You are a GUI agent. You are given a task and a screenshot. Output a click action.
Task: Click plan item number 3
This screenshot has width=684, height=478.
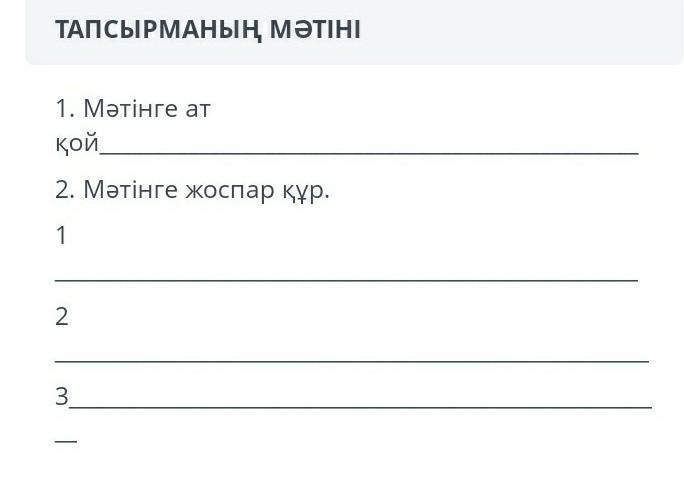coord(62,397)
